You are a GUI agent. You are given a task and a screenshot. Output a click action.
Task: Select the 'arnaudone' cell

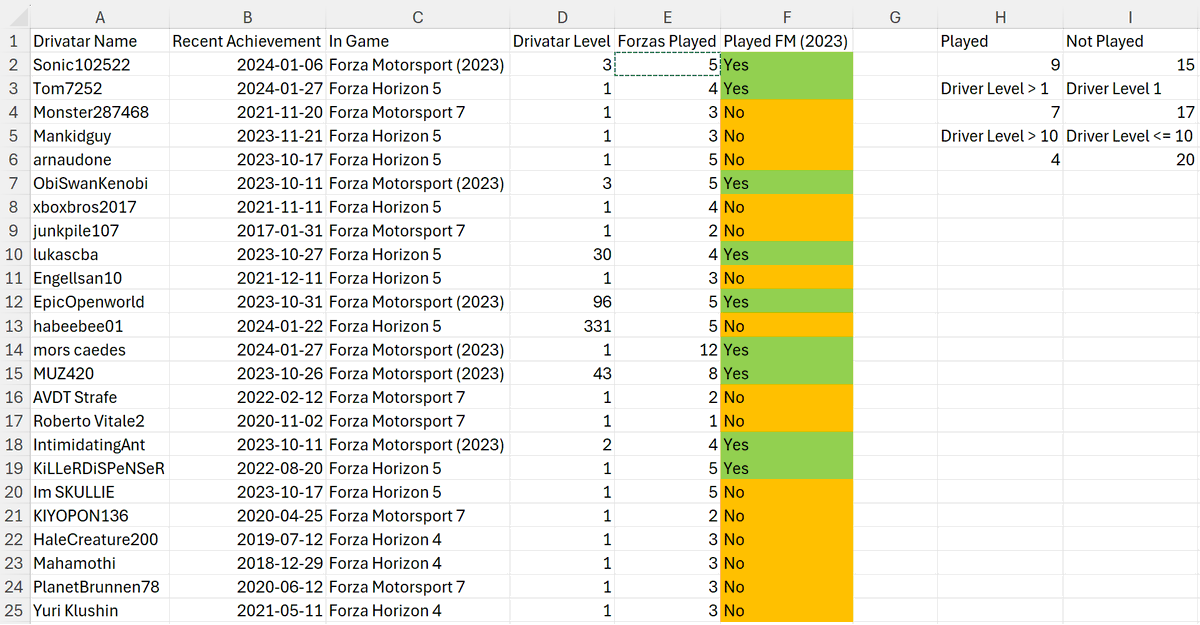100,160
